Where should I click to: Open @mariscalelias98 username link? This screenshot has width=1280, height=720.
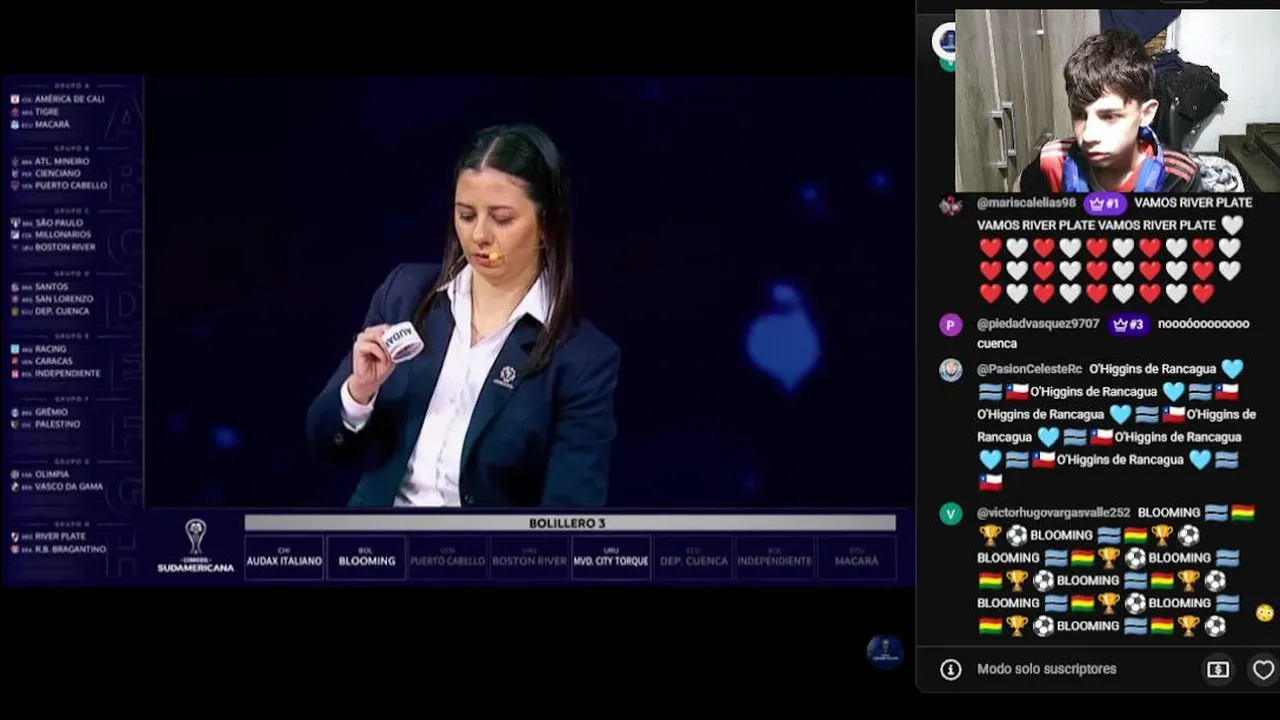click(x=1026, y=203)
